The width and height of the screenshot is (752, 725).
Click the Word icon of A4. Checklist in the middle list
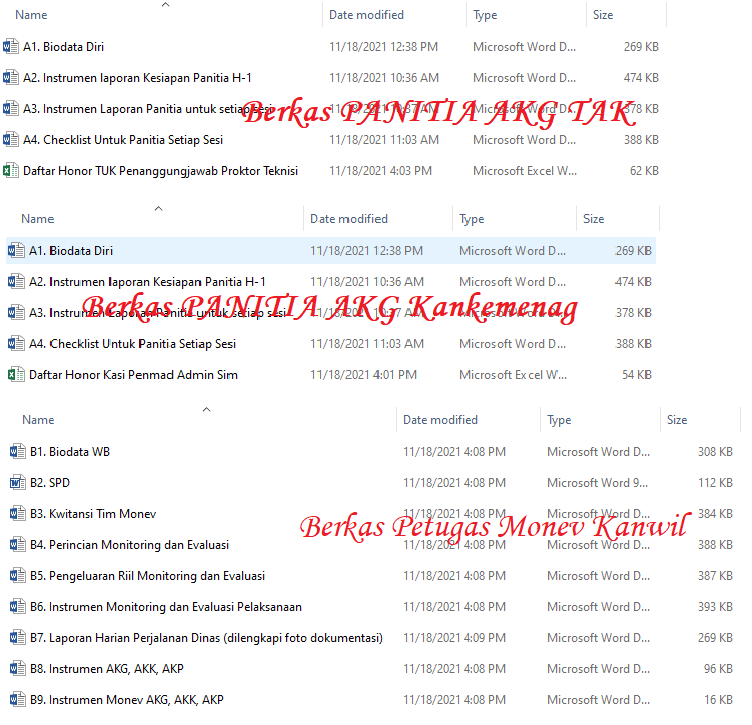tap(16, 343)
